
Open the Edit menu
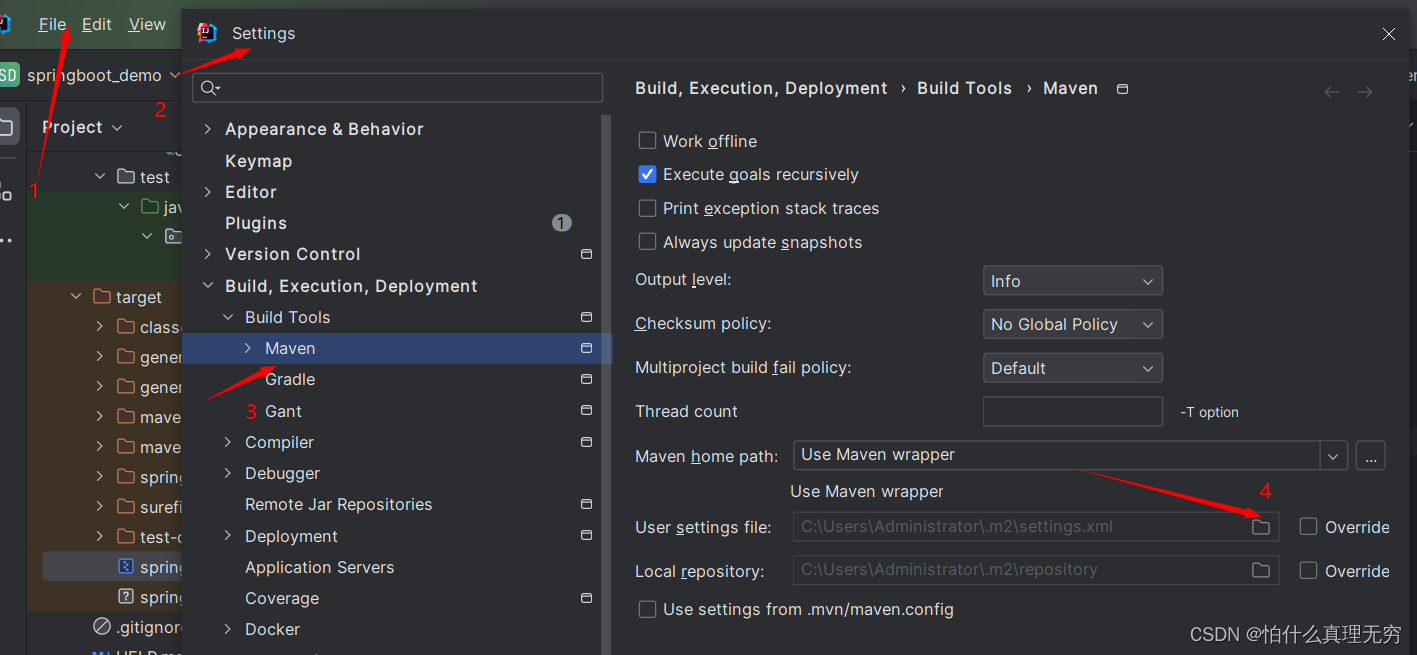(96, 24)
